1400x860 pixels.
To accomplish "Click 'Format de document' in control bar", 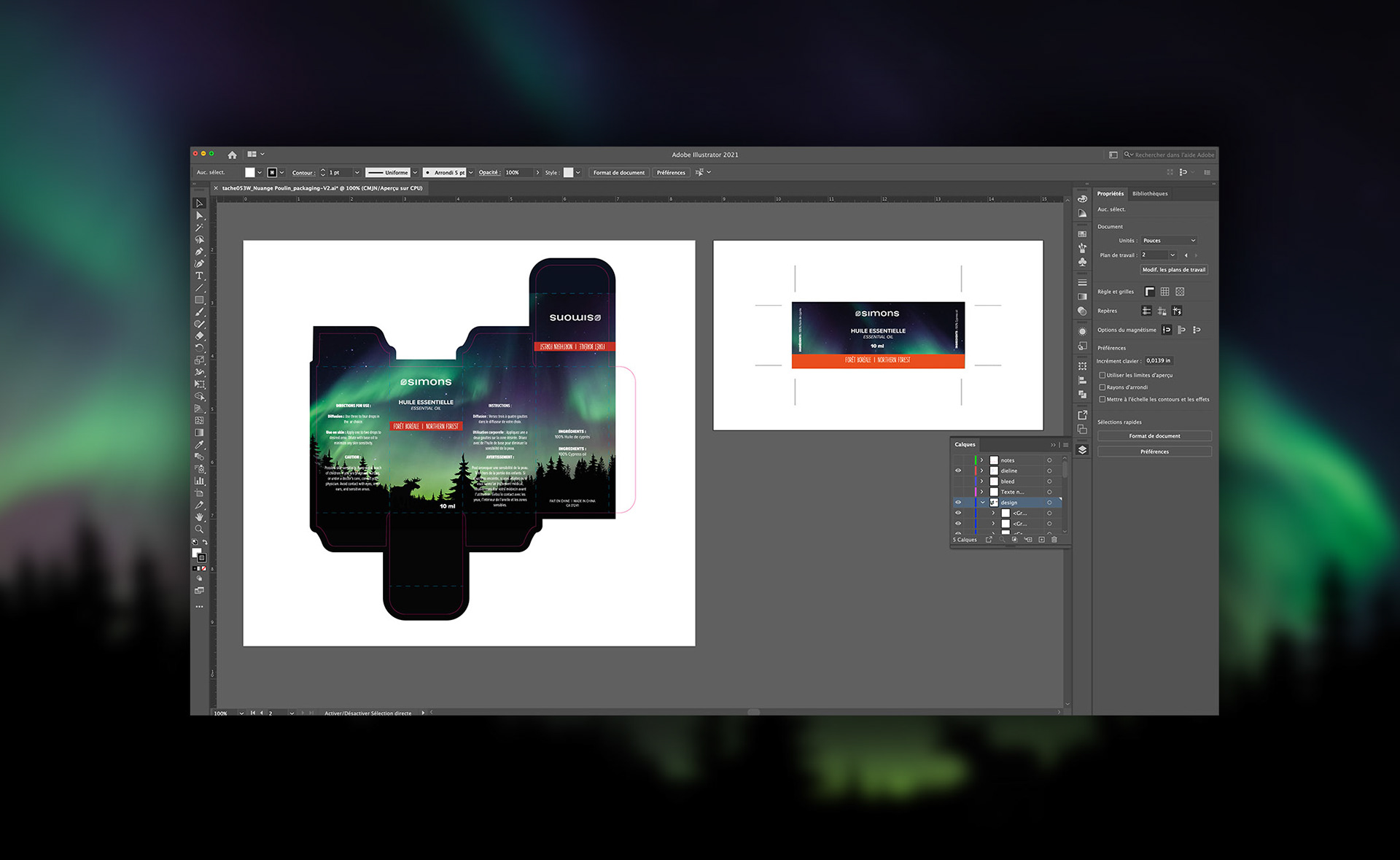I will pos(618,173).
